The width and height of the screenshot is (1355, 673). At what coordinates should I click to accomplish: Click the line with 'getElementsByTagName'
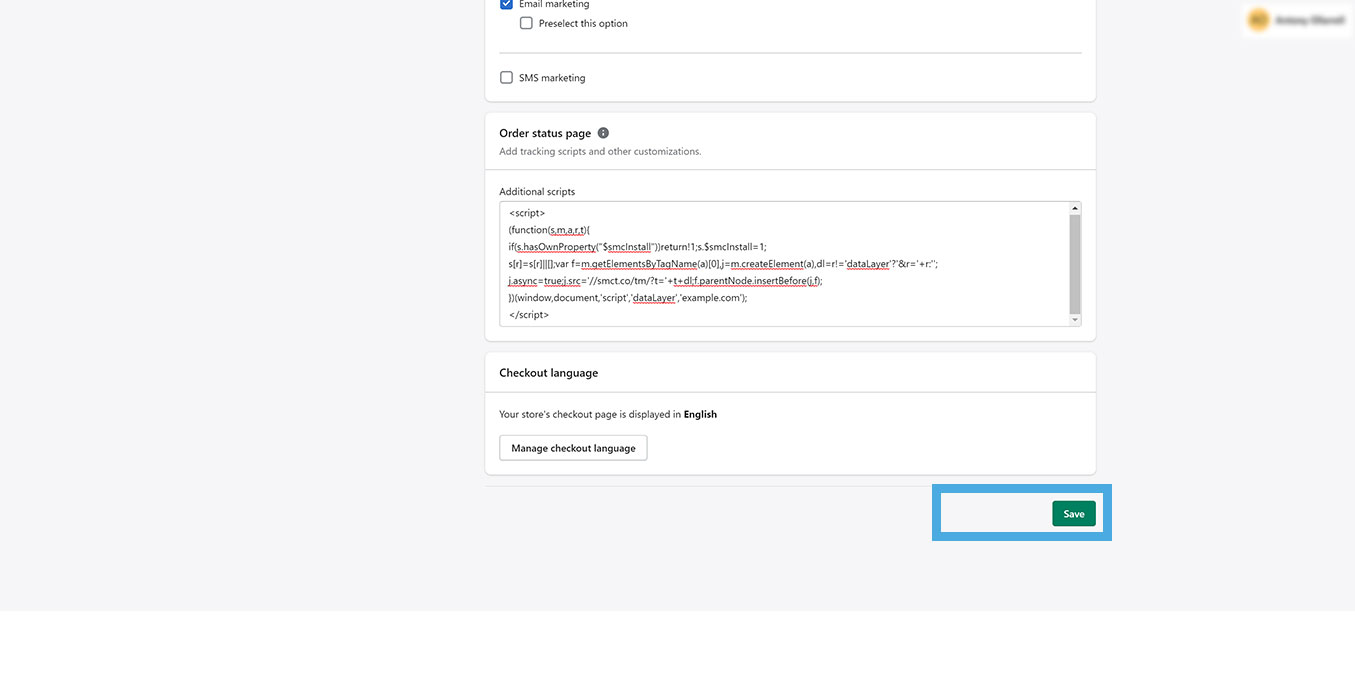(723, 264)
